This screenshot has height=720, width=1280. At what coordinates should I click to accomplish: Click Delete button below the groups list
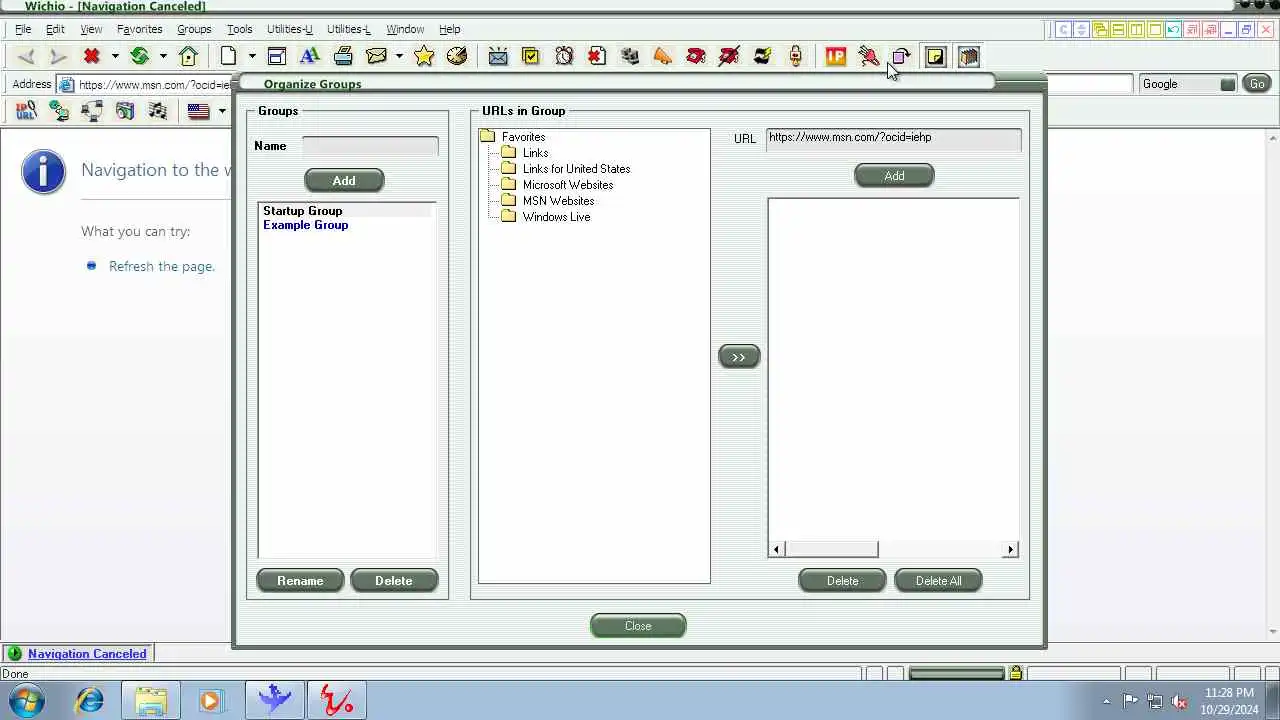pos(394,581)
